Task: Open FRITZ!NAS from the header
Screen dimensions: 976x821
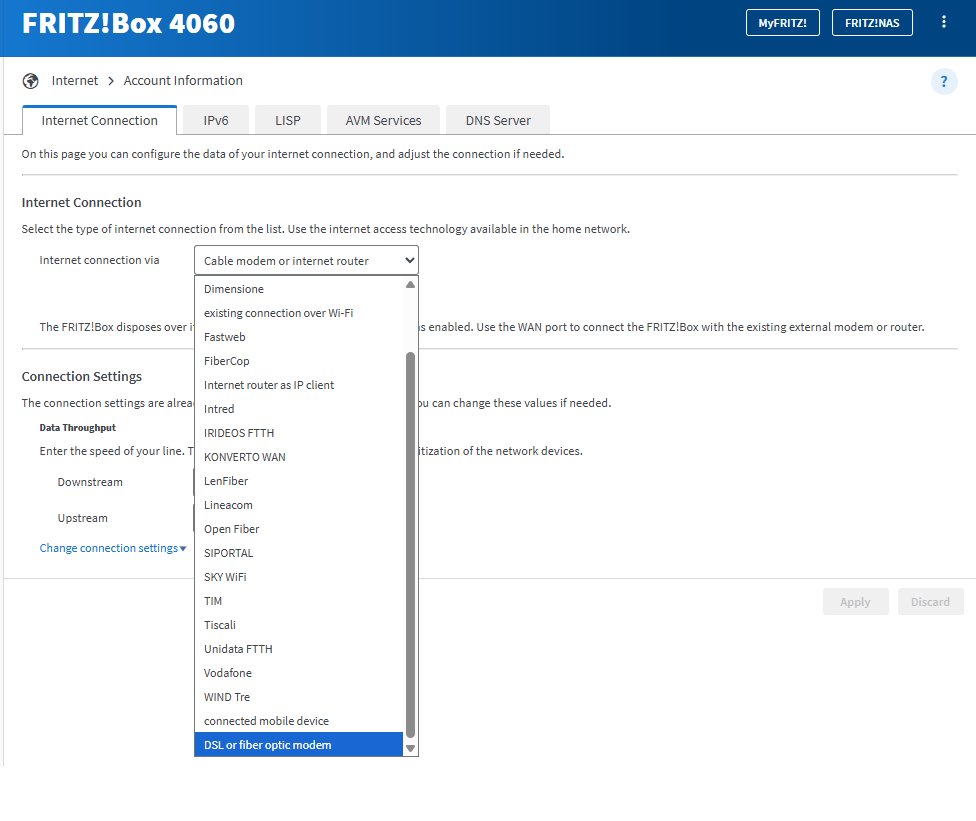Action: point(872,23)
